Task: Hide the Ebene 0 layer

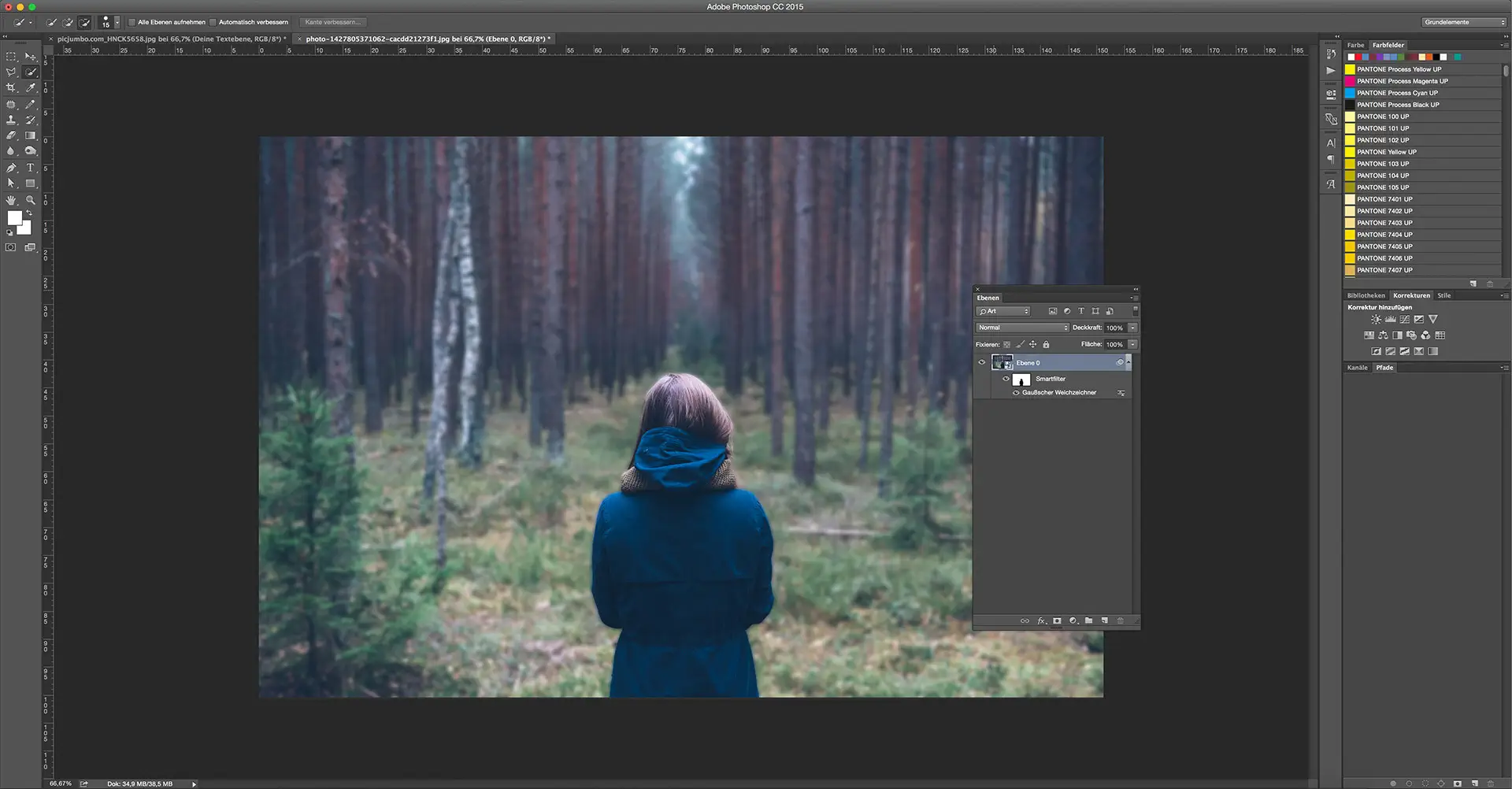Action: coord(981,362)
